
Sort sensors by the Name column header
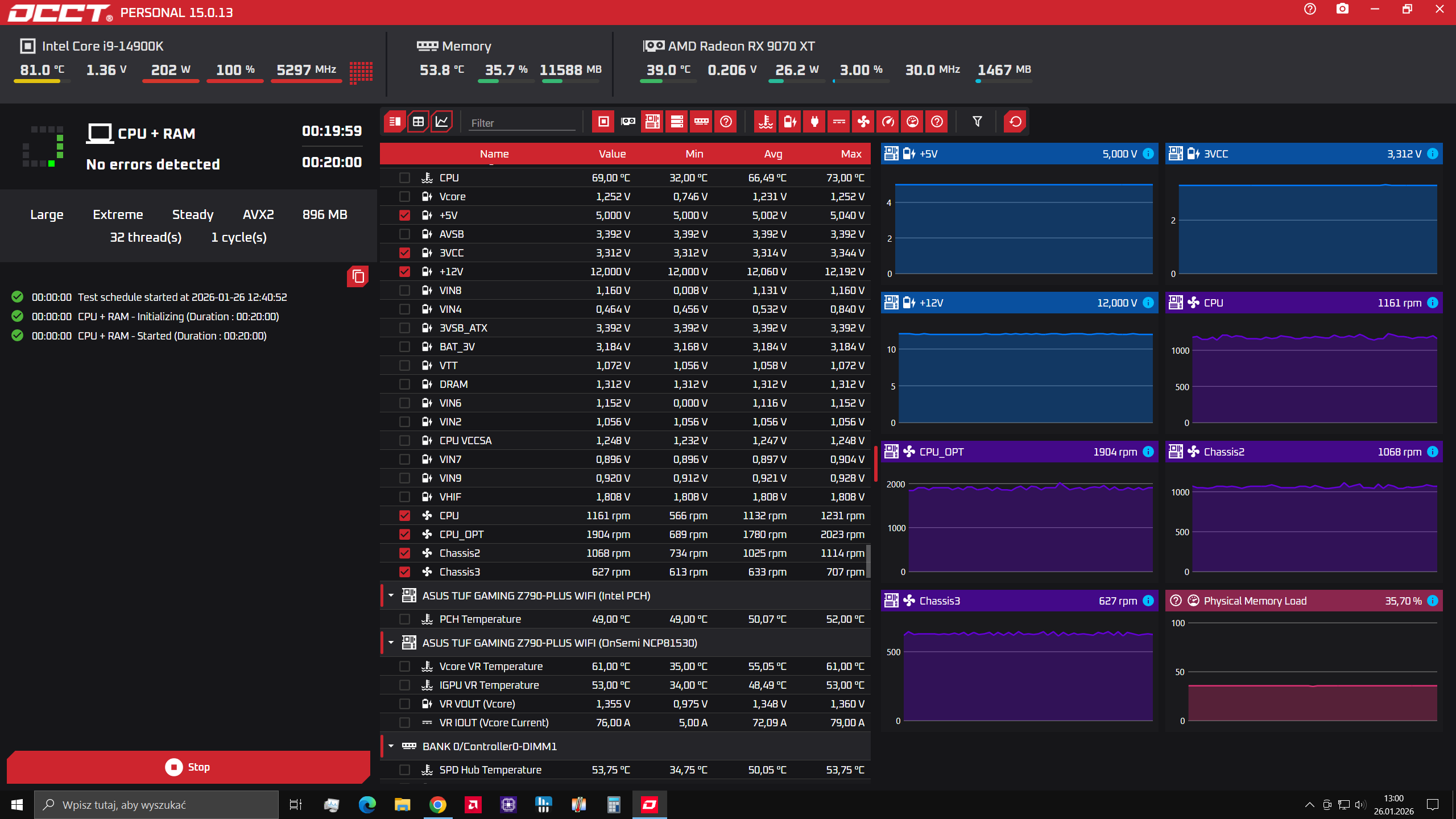494,154
